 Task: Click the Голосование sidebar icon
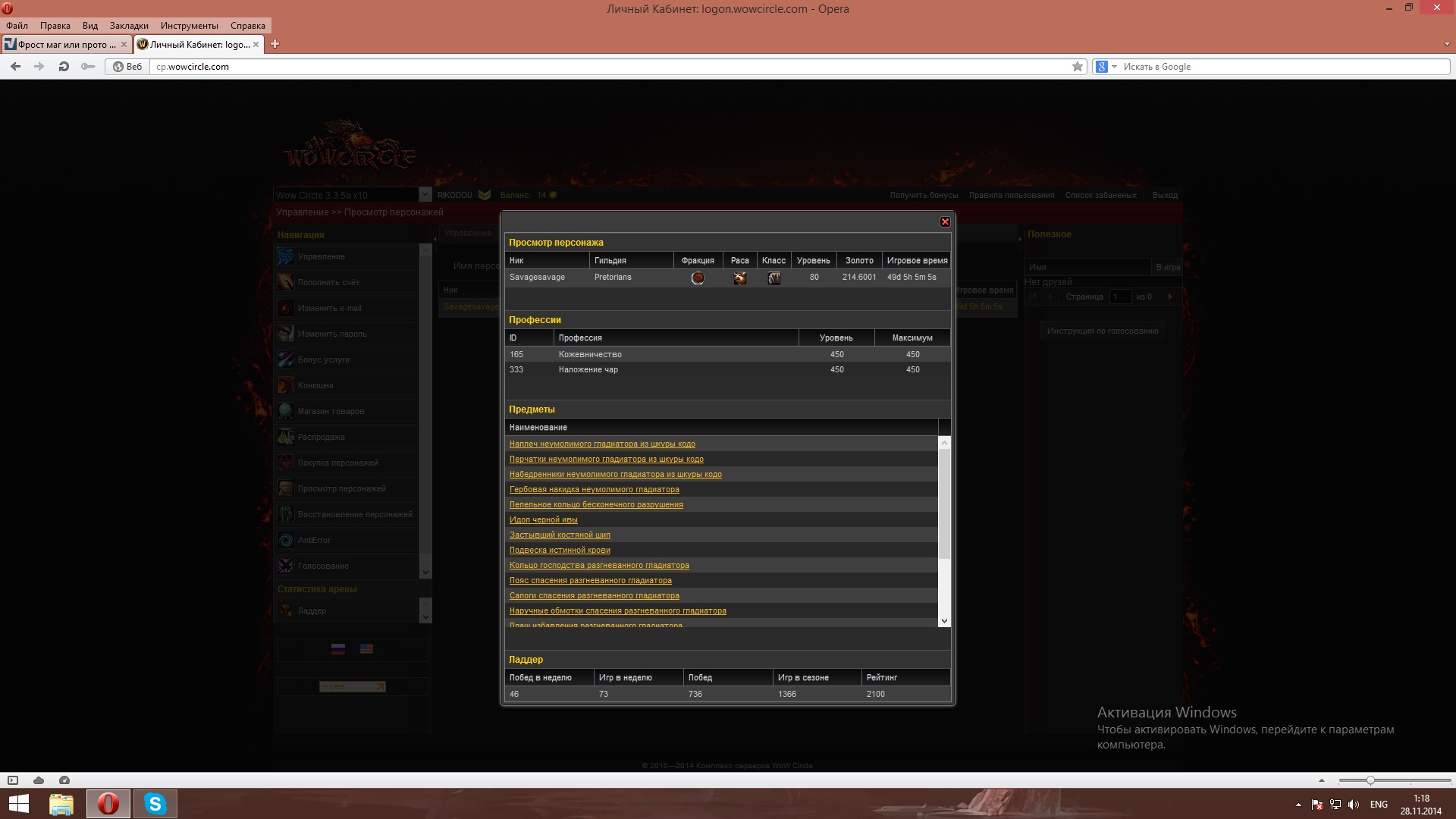[x=286, y=566]
